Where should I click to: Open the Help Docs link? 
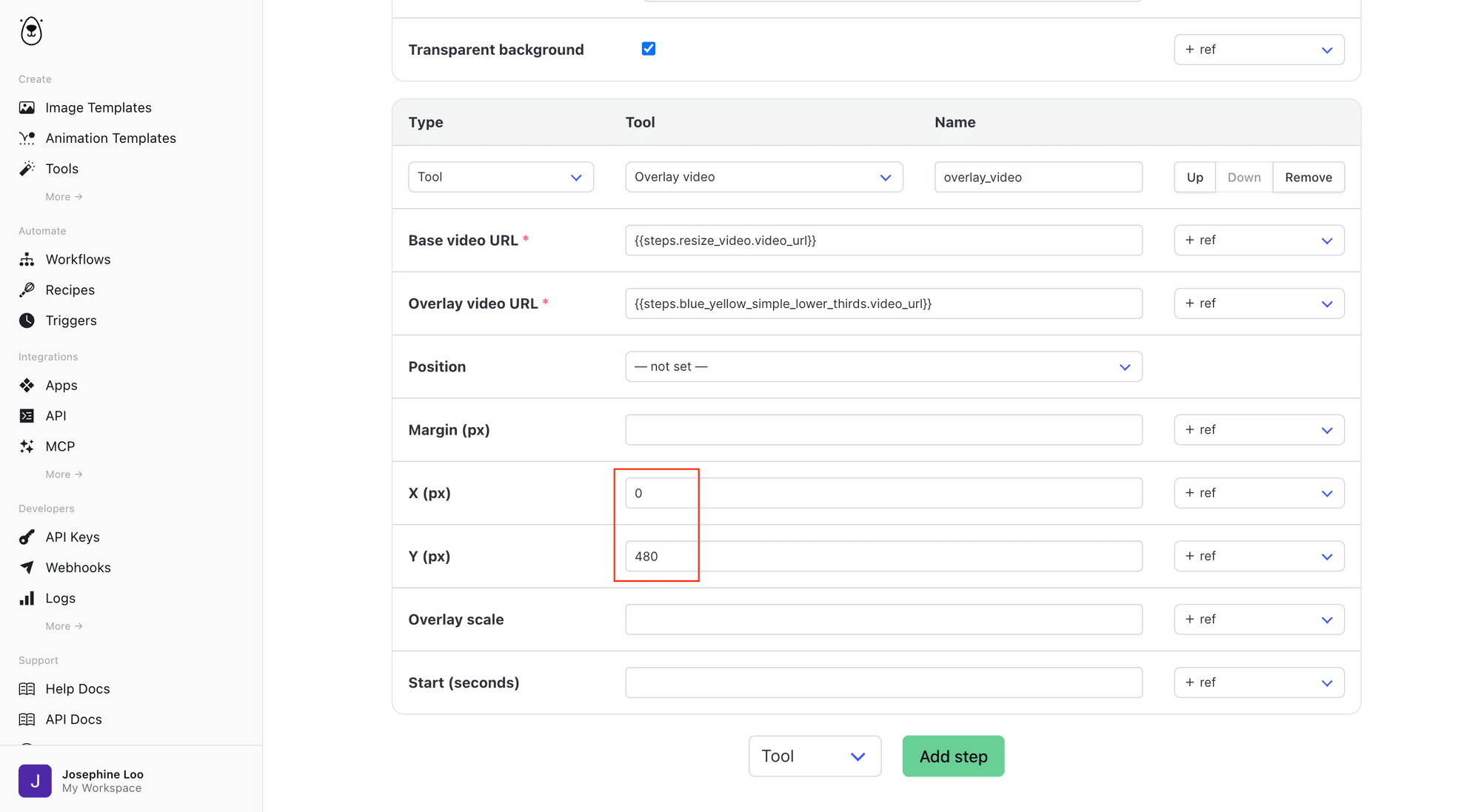pyautogui.click(x=78, y=688)
